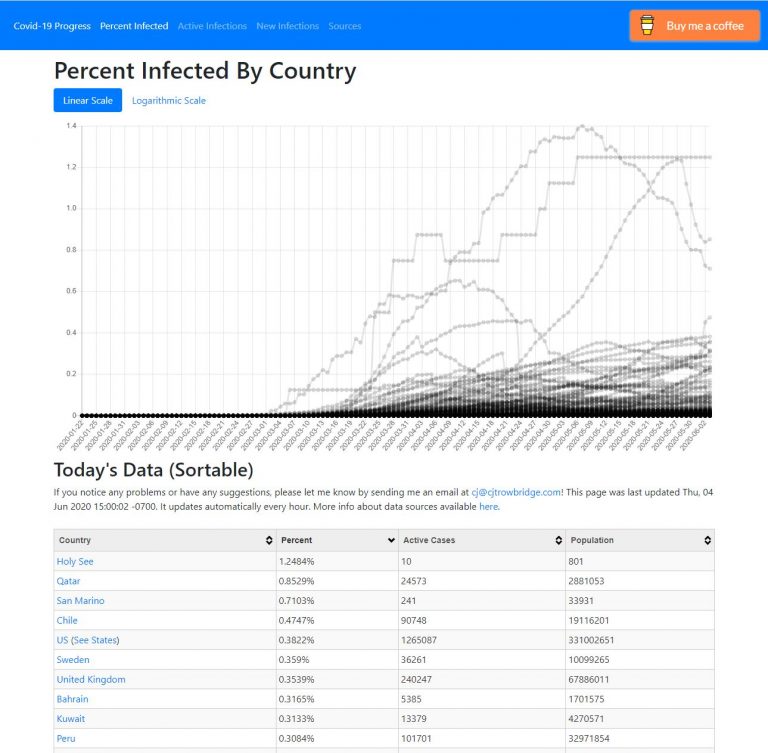Switch chart to Linear Scale
Image resolution: width=768 pixels, height=753 pixels.
pos(88,100)
